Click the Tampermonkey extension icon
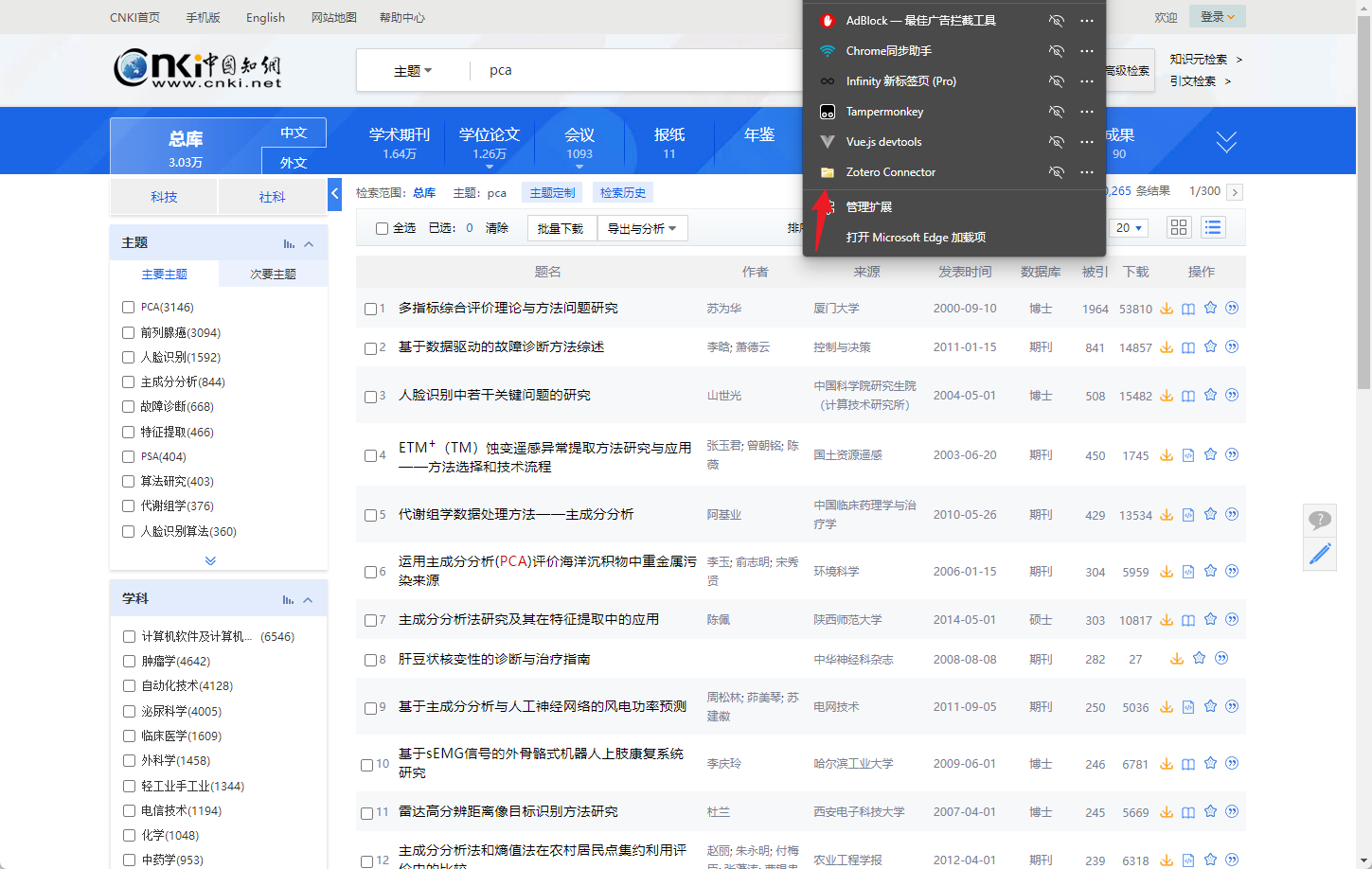The width and height of the screenshot is (1372, 869). tap(827, 112)
